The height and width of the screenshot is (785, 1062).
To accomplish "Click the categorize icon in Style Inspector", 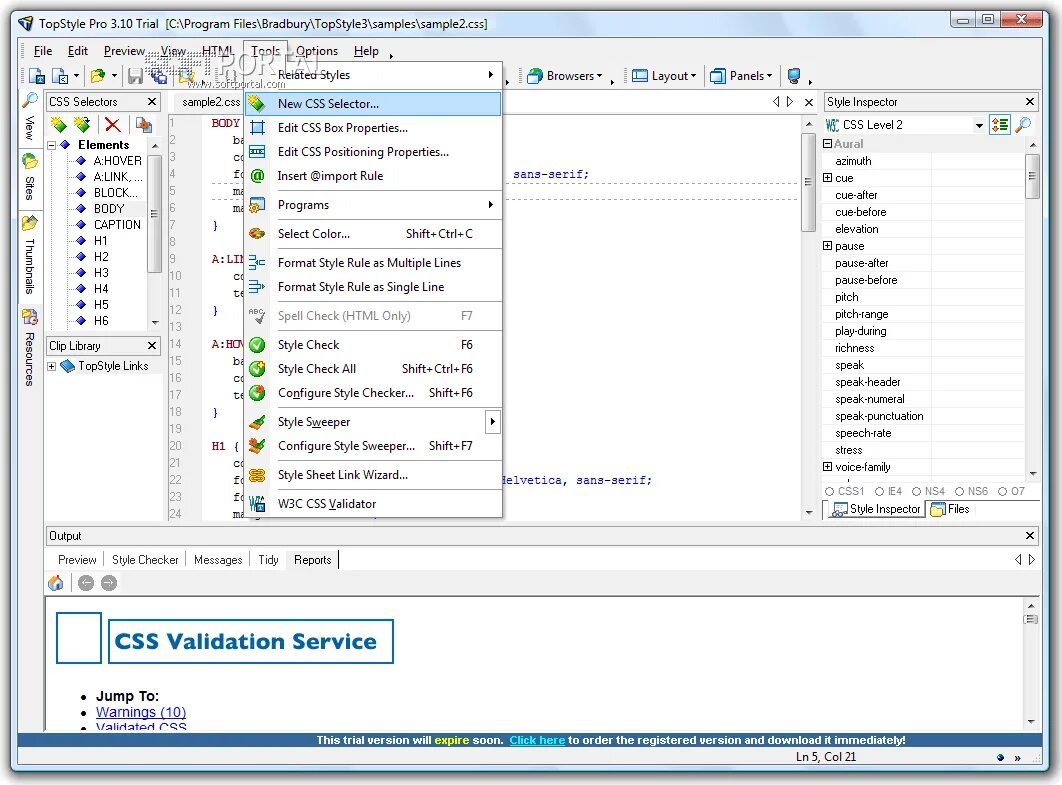I will point(1000,125).
